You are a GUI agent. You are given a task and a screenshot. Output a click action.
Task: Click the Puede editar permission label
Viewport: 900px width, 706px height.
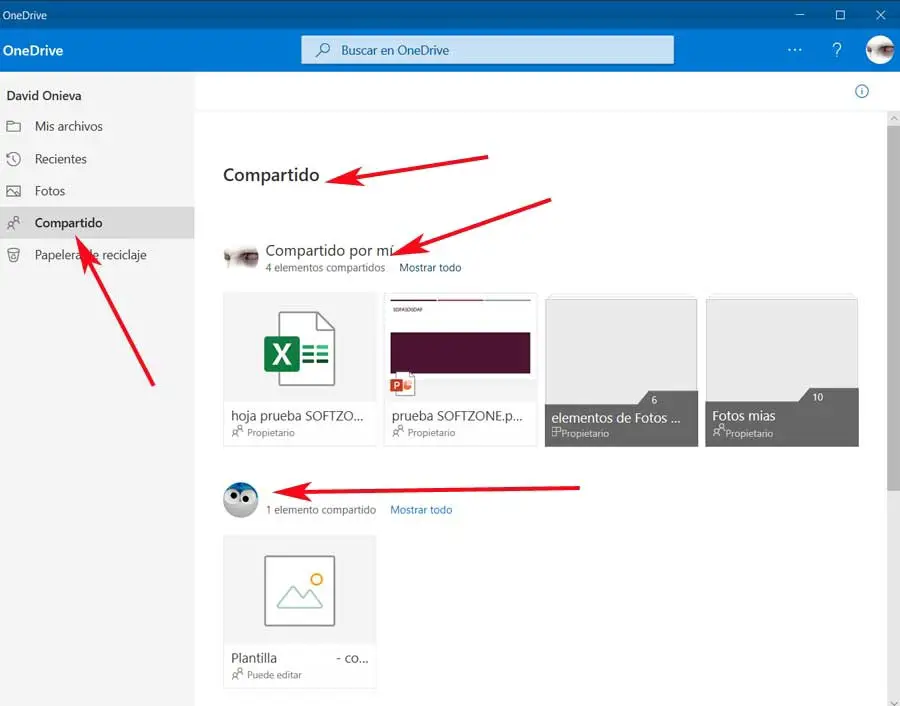(274, 675)
